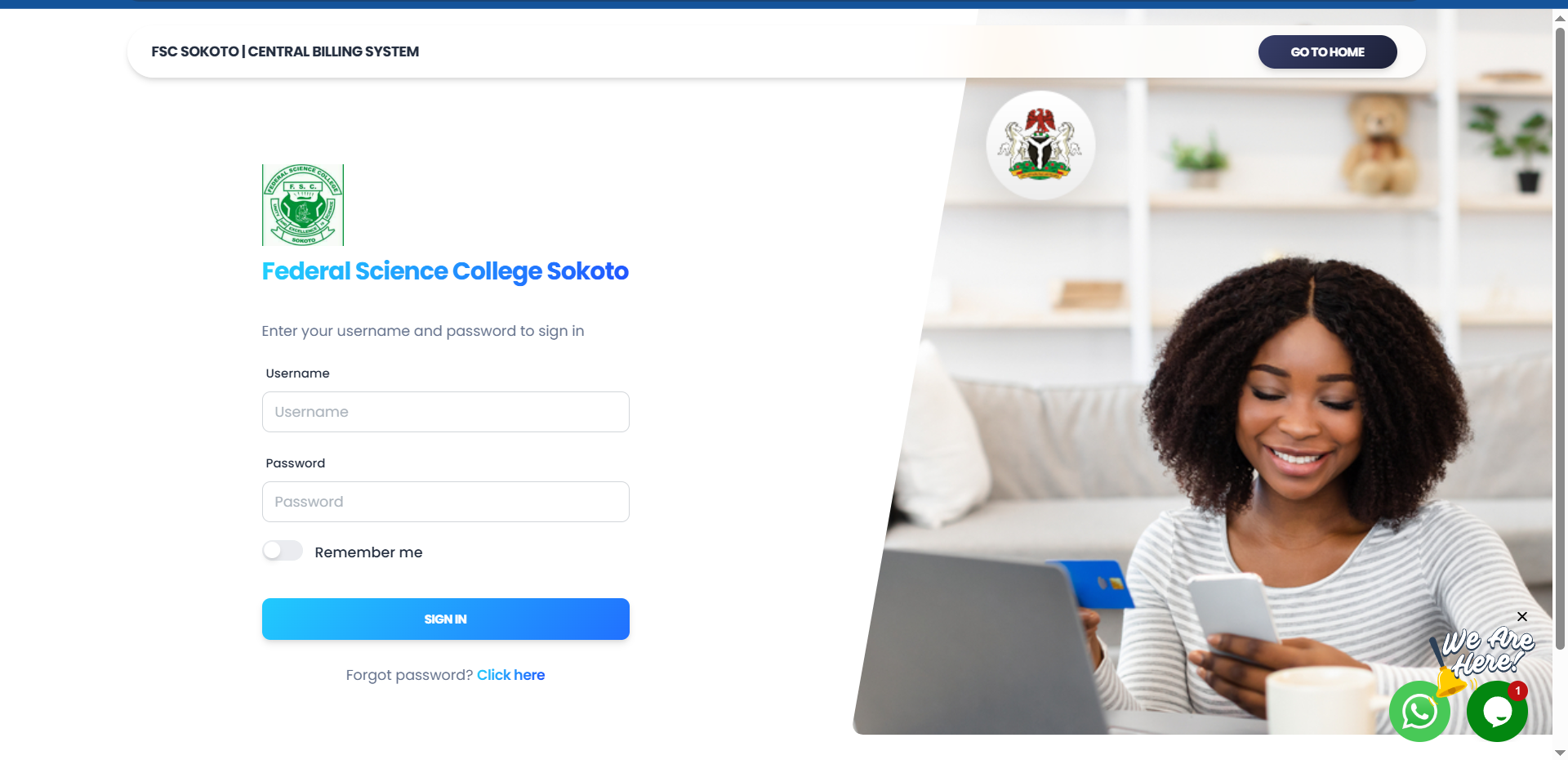Click the page vertical scrollbar thumb
1568x760 pixels.
1560,339
